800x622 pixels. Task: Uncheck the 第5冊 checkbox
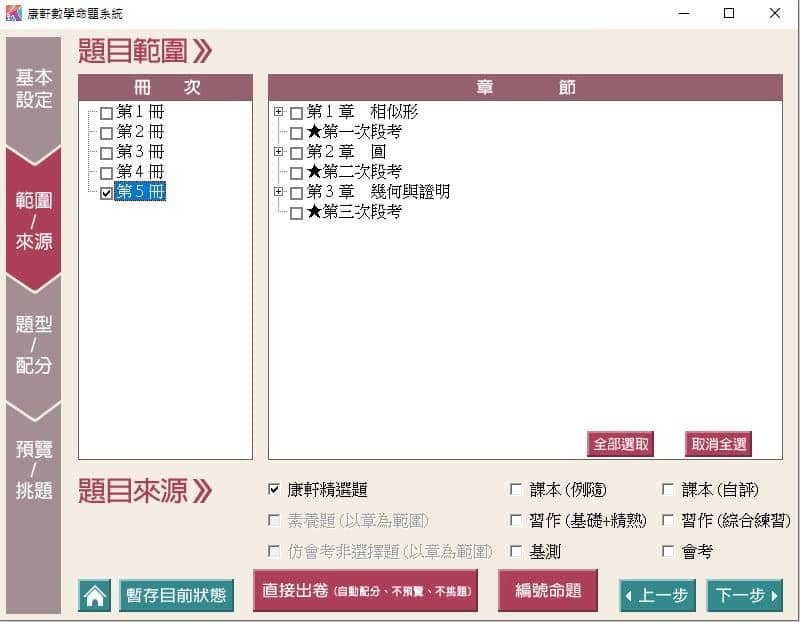pyautogui.click(x=106, y=193)
